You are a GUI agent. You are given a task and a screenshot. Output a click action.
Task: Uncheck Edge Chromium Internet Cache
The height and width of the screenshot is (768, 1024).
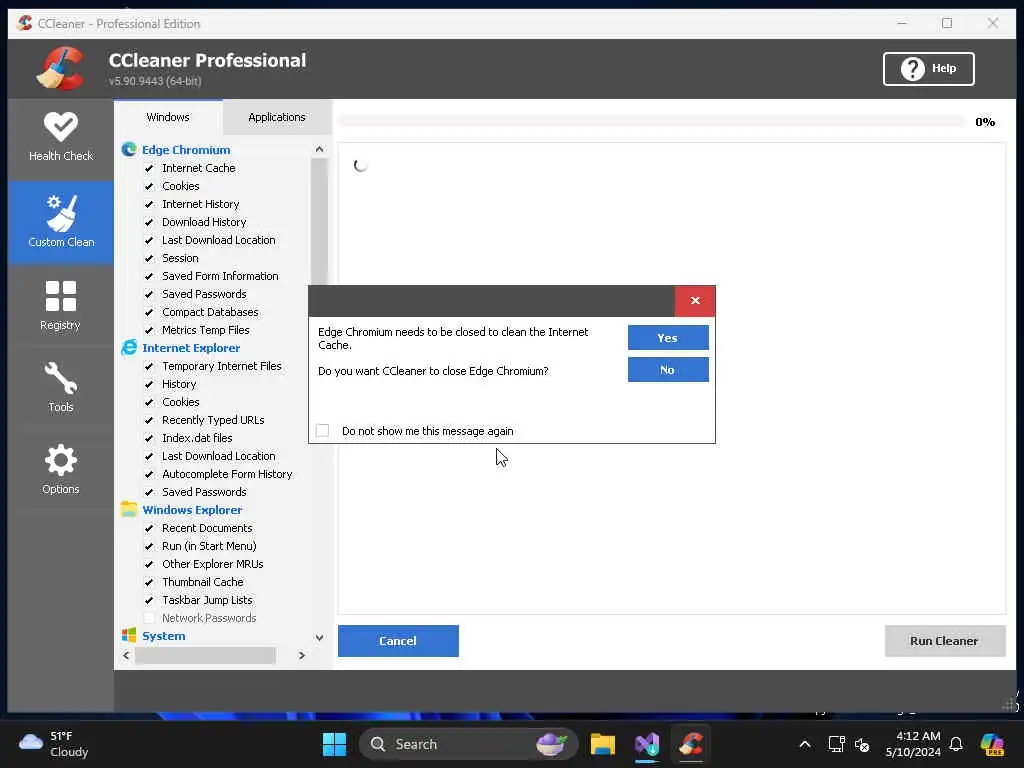coord(149,168)
